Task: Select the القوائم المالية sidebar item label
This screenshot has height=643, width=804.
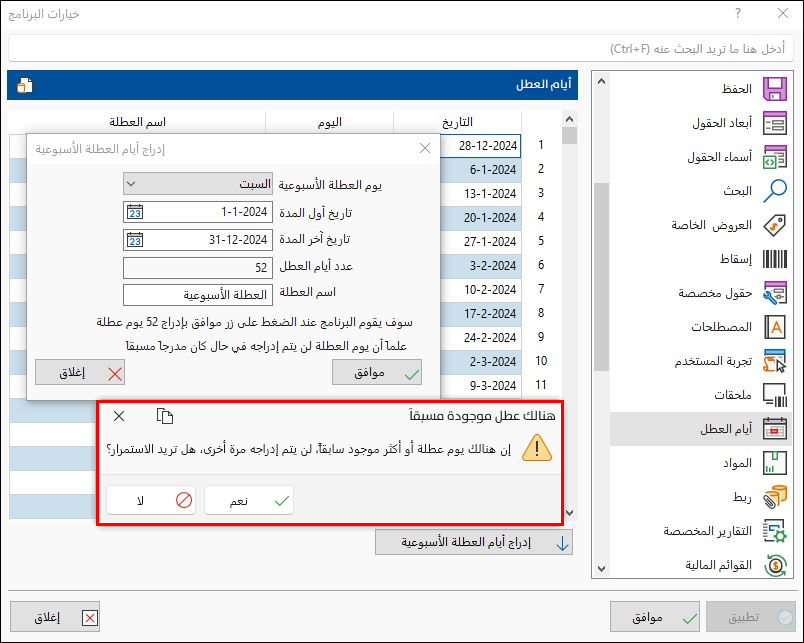Action: [718, 565]
